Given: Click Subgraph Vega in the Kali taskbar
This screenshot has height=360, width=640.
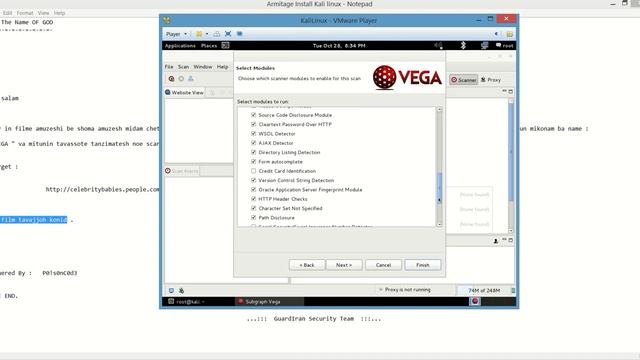Looking at the screenshot, I should 269,302.
